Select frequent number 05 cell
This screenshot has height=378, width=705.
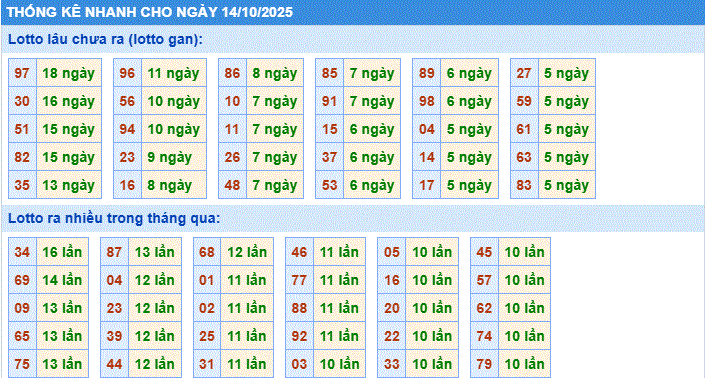pos(392,252)
